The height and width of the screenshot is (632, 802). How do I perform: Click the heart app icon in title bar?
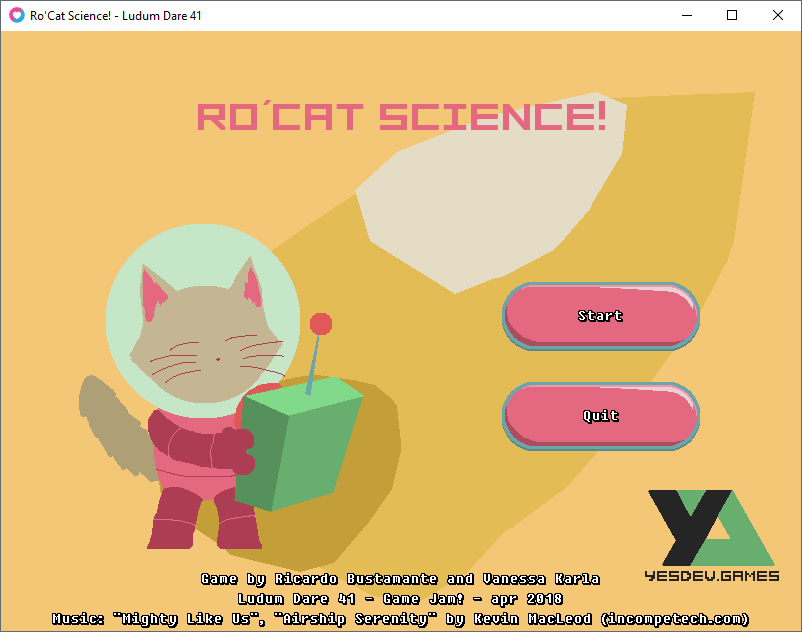[17, 15]
